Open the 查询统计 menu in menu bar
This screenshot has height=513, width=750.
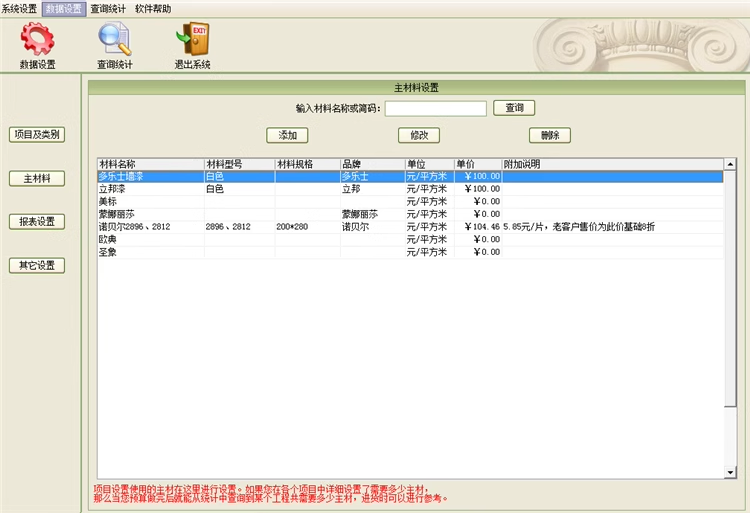pos(108,9)
